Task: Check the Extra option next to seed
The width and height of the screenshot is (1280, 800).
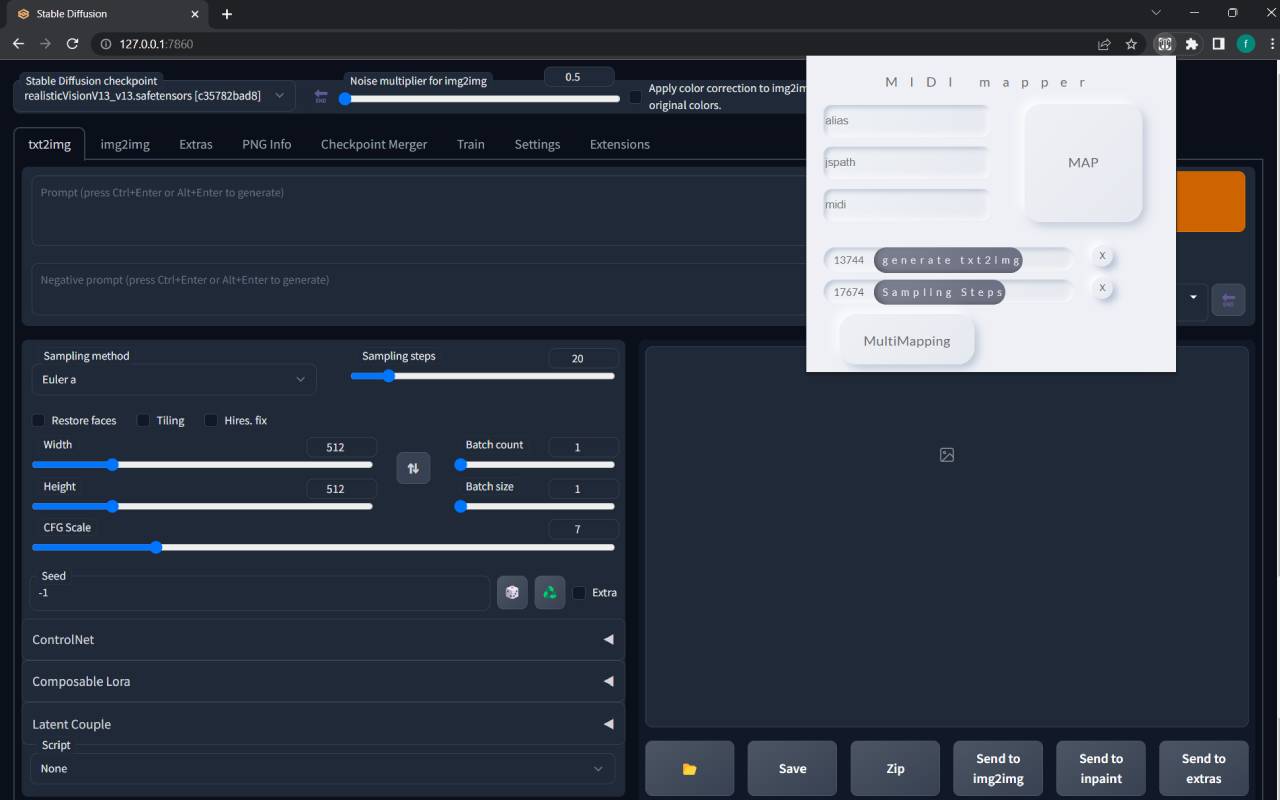Action: point(579,592)
